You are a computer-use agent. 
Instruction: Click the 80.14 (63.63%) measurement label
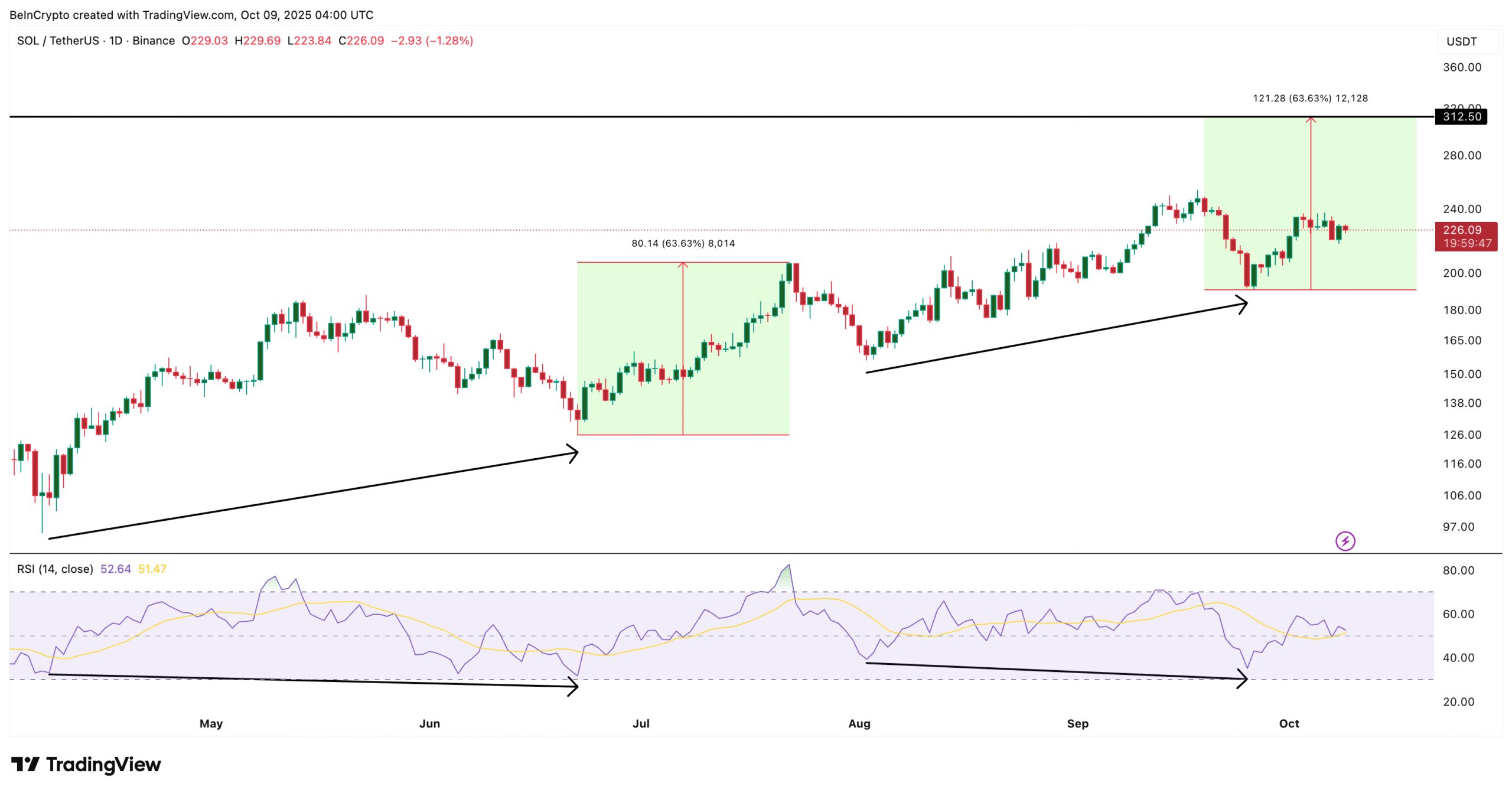[683, 243]
